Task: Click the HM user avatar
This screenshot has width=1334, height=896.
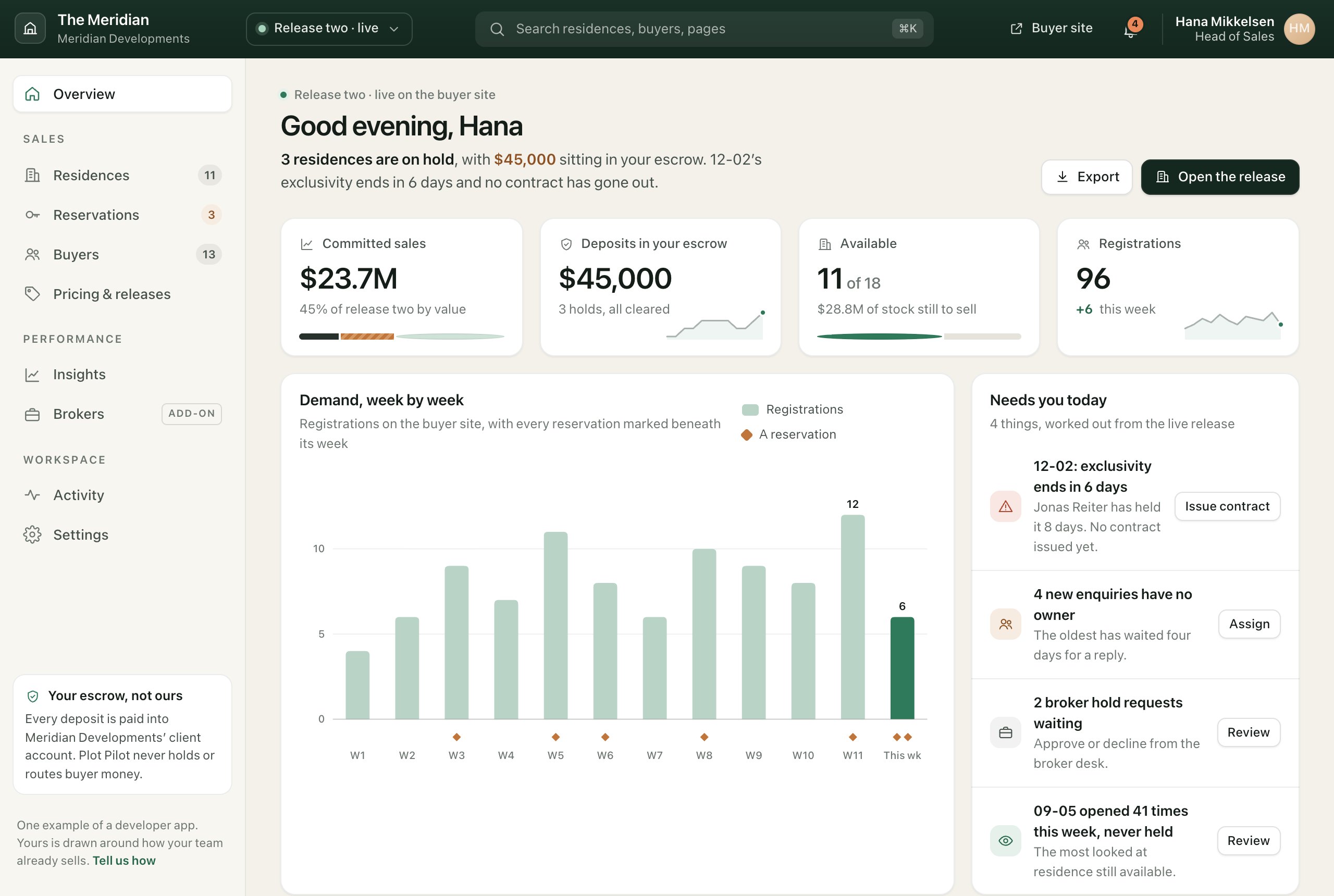Action: pyautogui.click(x=1299, y=29)
